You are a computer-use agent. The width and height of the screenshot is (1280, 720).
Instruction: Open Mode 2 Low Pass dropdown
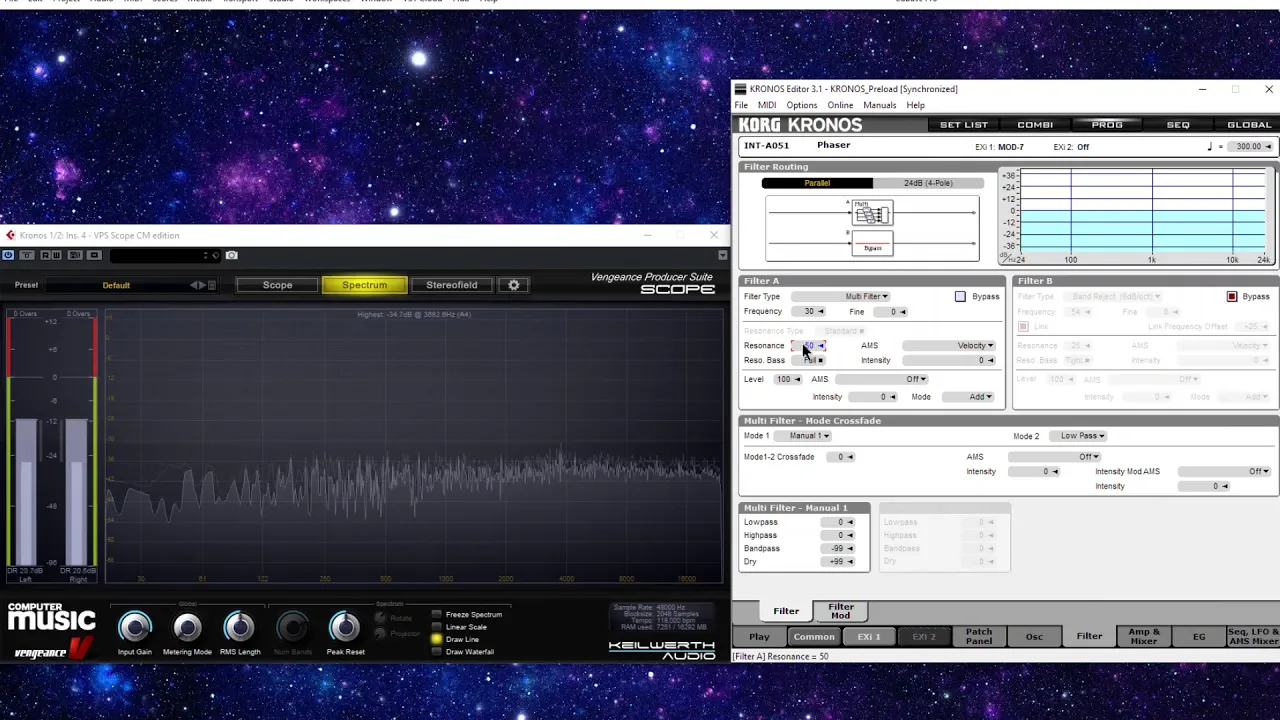click(x=1077, y=436)
